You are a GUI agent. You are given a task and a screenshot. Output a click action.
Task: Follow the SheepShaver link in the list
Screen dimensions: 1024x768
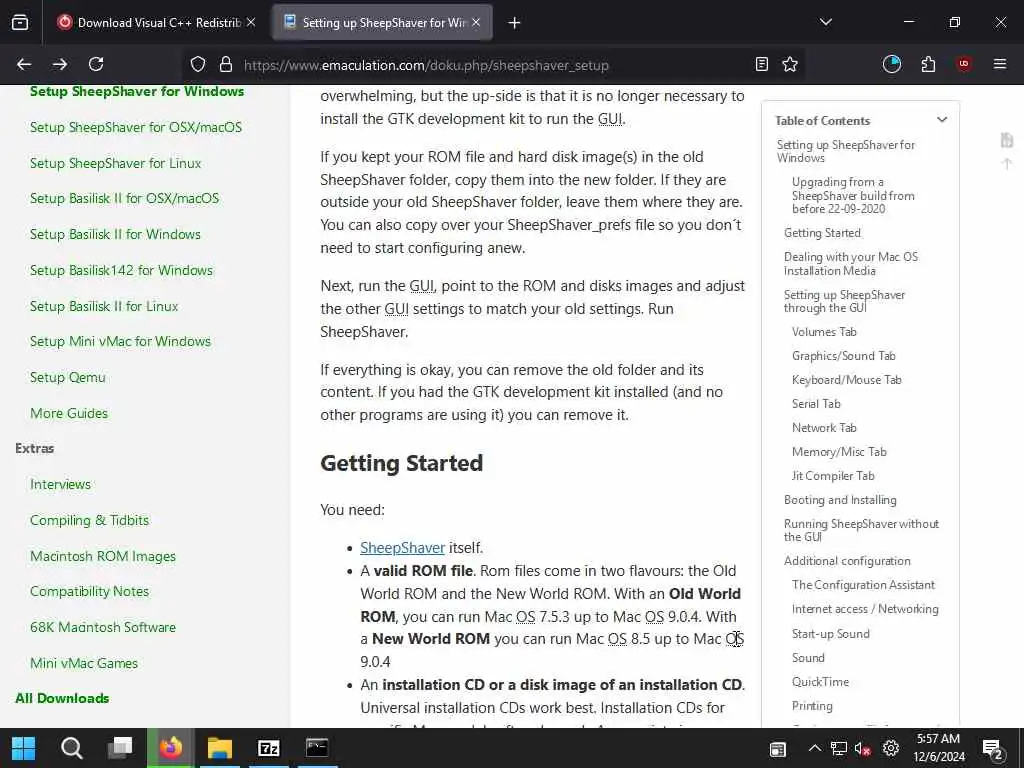tap(402, 548)
